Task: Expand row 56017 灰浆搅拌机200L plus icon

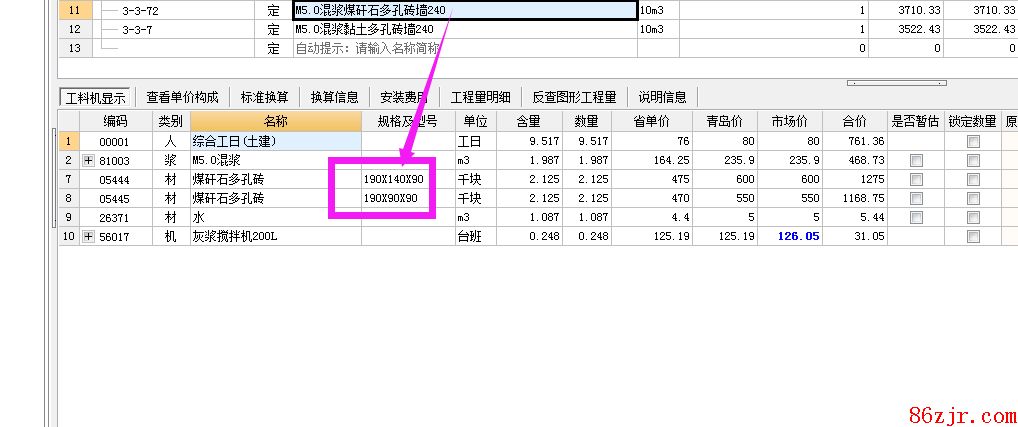Action: tap(88, 236)
